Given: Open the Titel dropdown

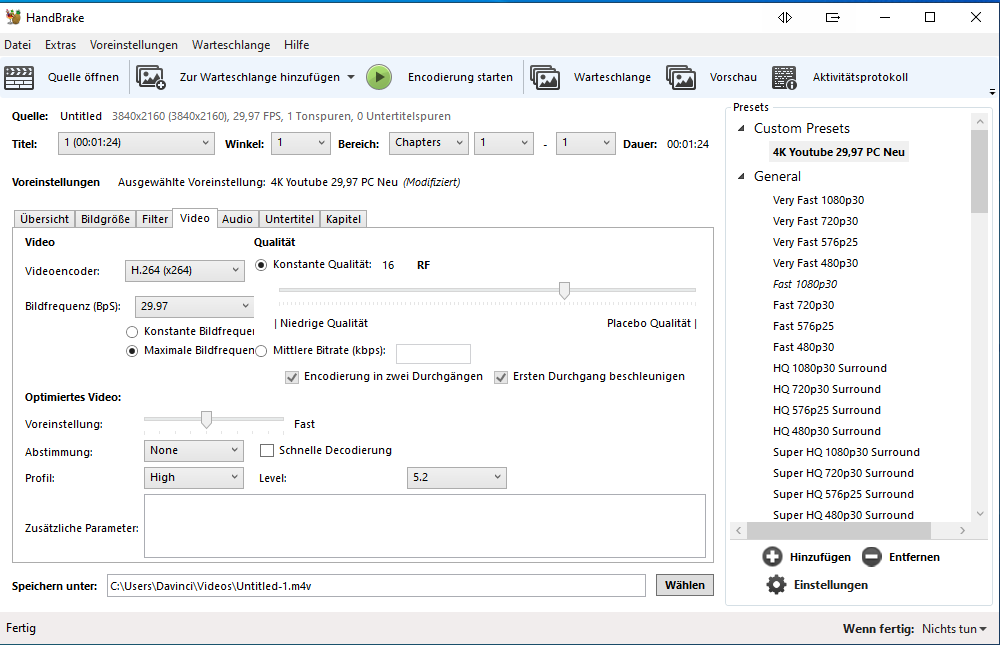Looking at the screenshot, I should tap(136, 143).
